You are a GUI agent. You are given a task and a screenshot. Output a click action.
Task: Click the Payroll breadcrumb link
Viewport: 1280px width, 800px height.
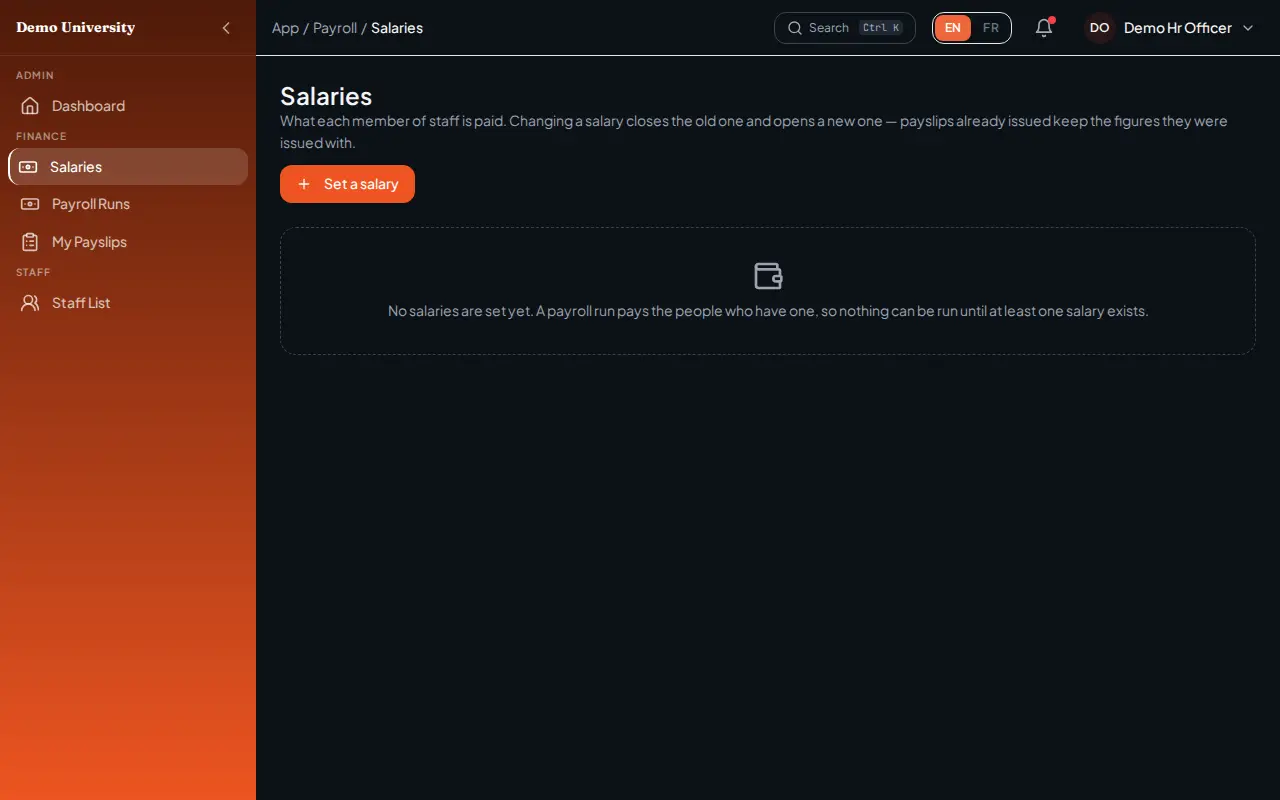click(335, 28)
